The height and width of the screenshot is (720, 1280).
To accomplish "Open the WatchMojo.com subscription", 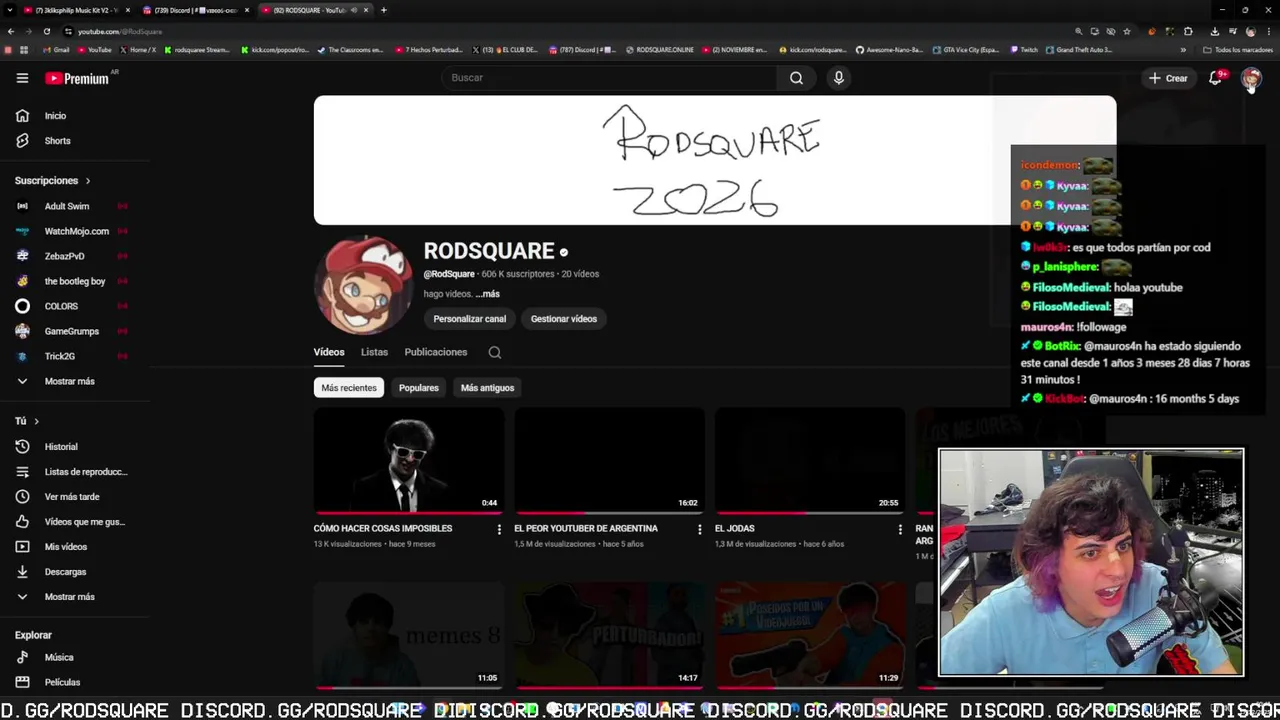I will [75, 231].
